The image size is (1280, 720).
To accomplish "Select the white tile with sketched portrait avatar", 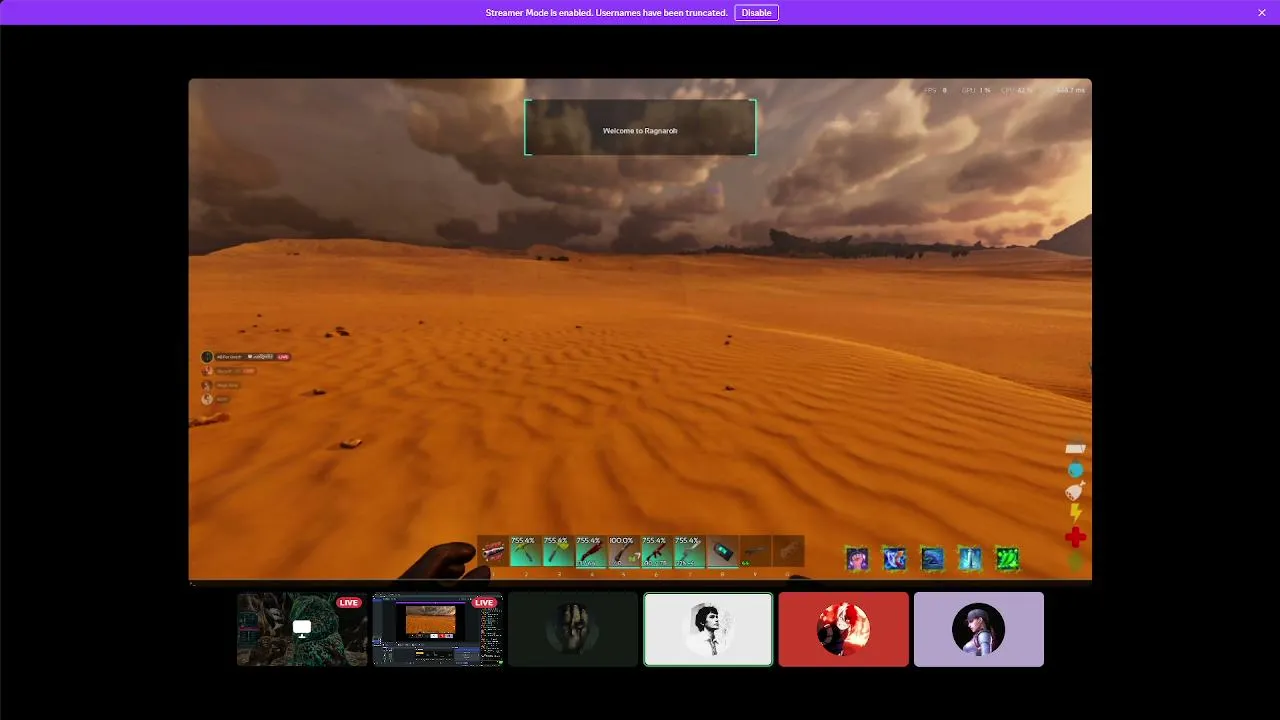I will point(708,629).
